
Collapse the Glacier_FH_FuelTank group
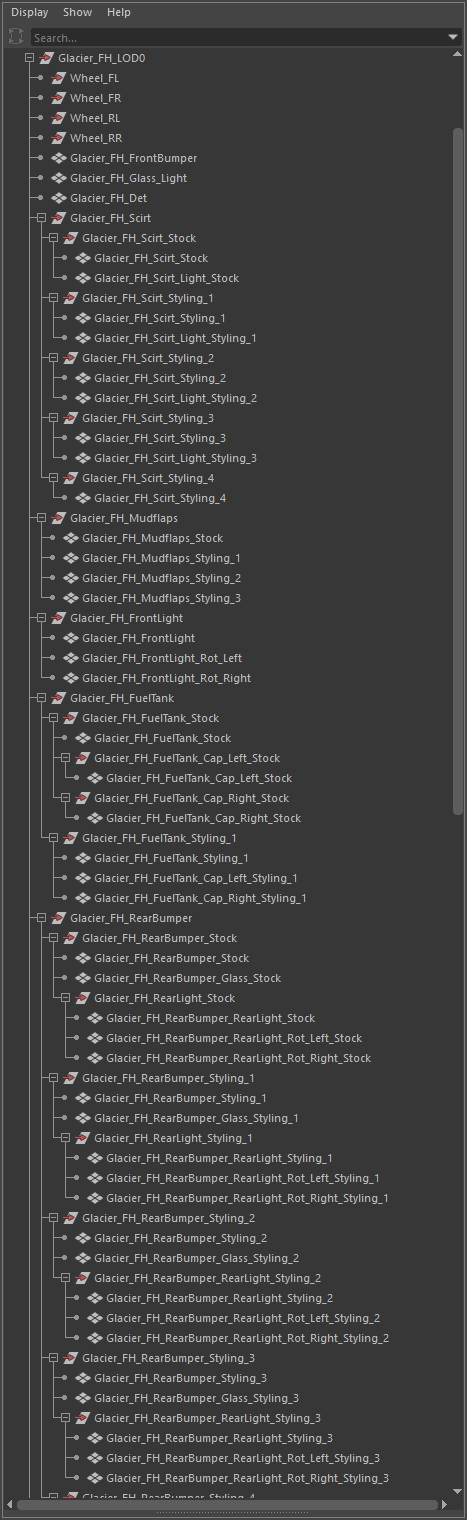(x=42, y=698)
